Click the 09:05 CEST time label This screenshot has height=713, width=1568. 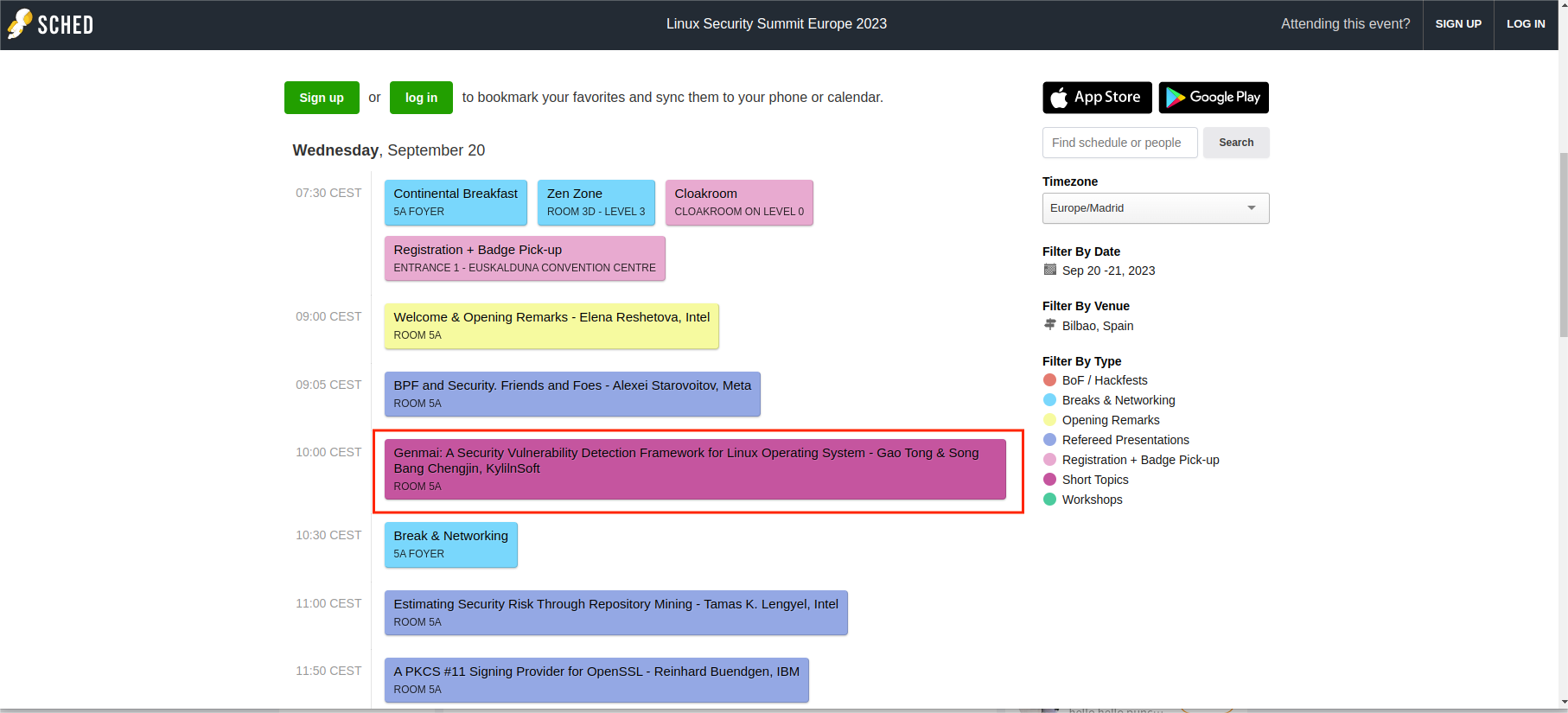[328, 385]
